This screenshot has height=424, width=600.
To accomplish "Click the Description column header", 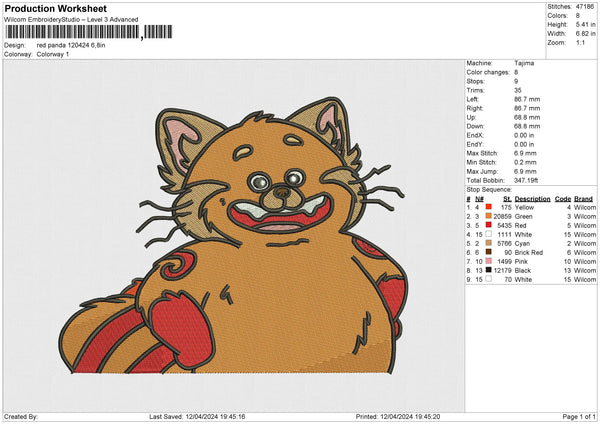I will (x=532, y=199).
